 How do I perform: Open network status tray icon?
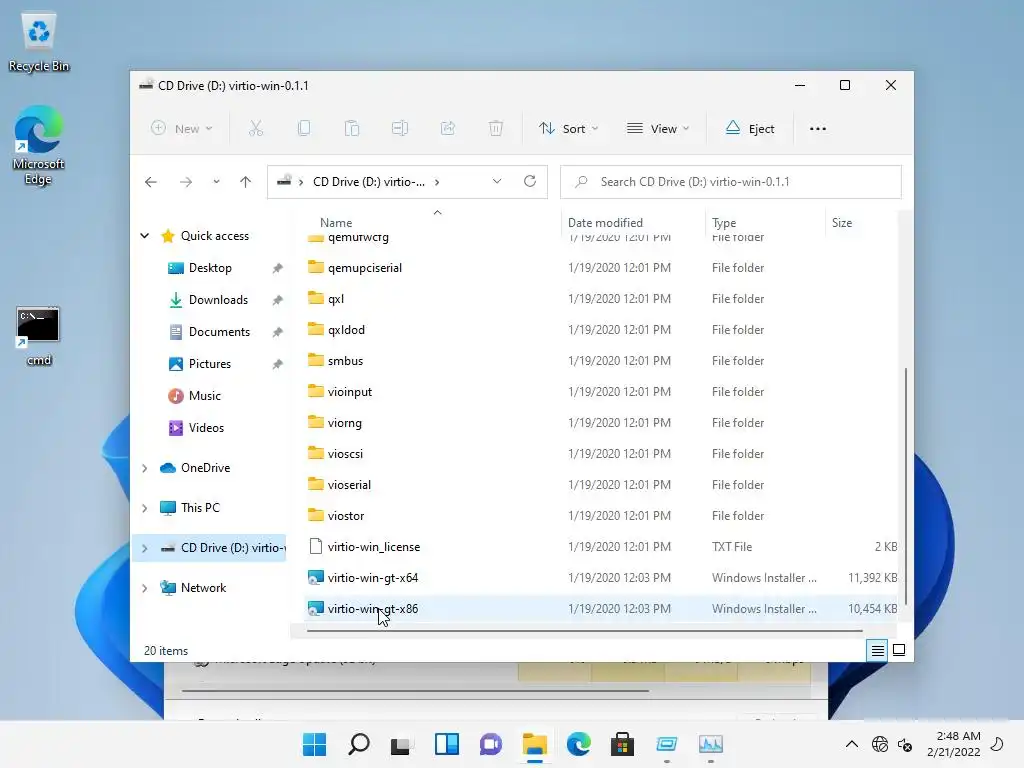880,744
